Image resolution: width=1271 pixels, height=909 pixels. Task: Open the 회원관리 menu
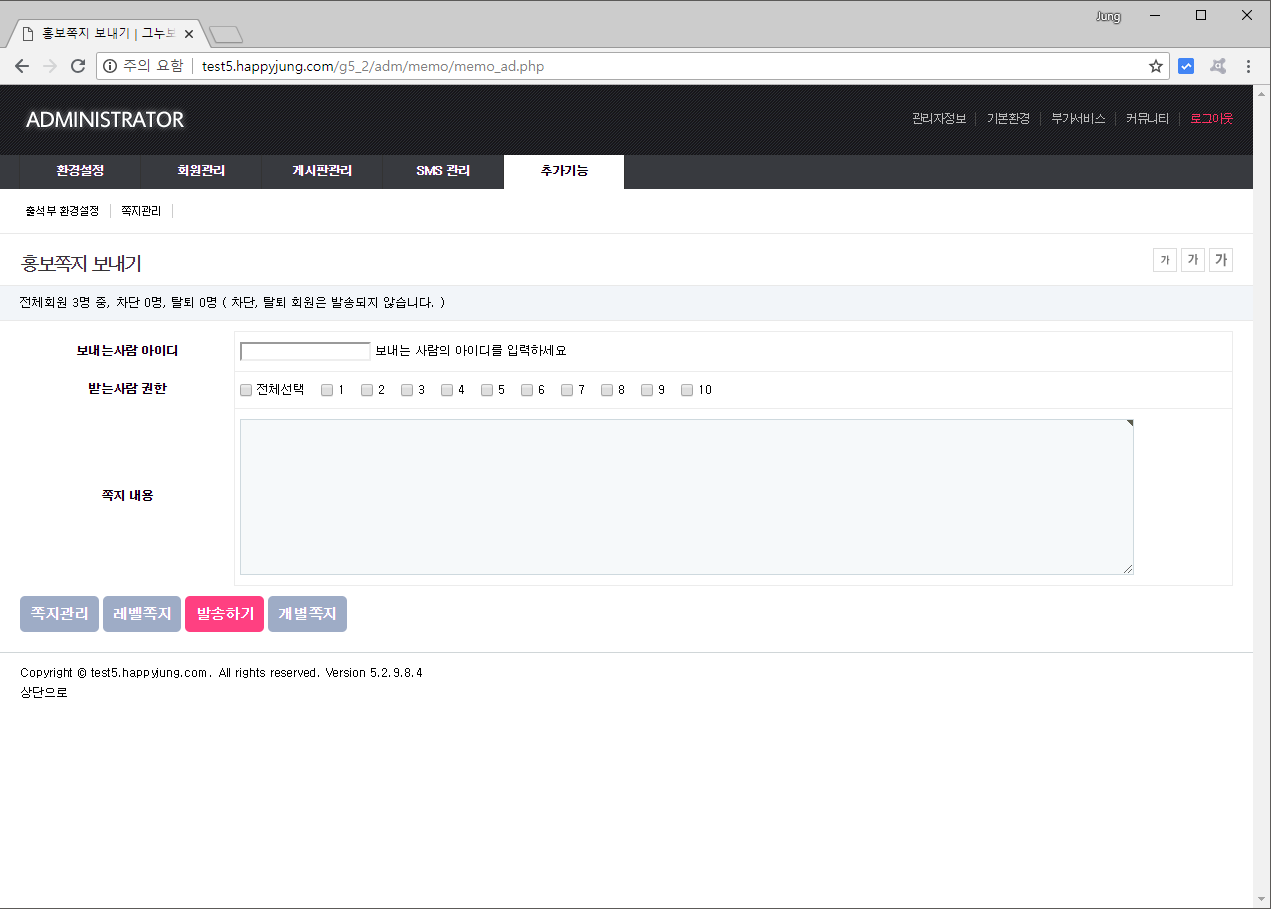(x=201, y=171)
